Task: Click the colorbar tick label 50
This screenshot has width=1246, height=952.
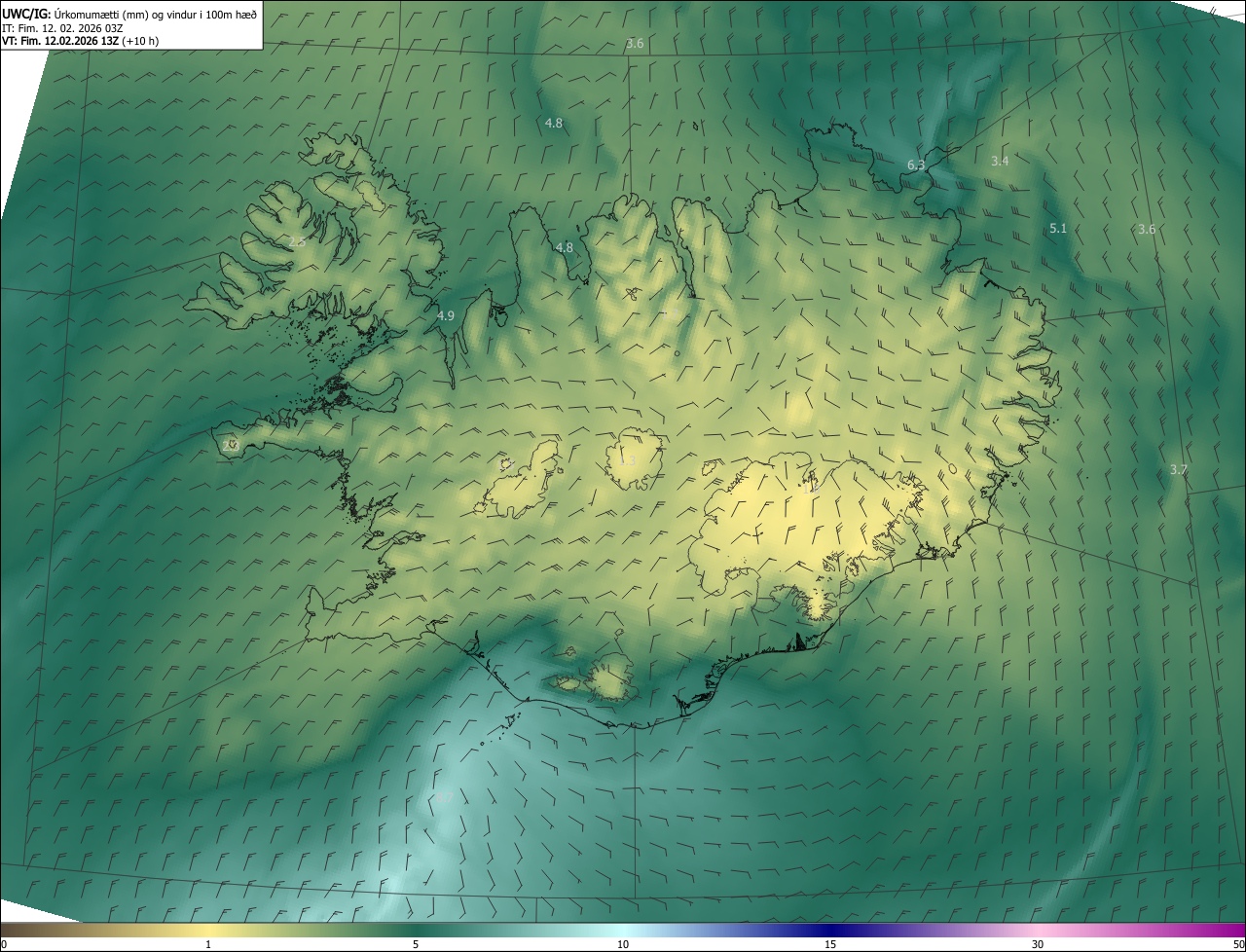Action: point(1238,944)
